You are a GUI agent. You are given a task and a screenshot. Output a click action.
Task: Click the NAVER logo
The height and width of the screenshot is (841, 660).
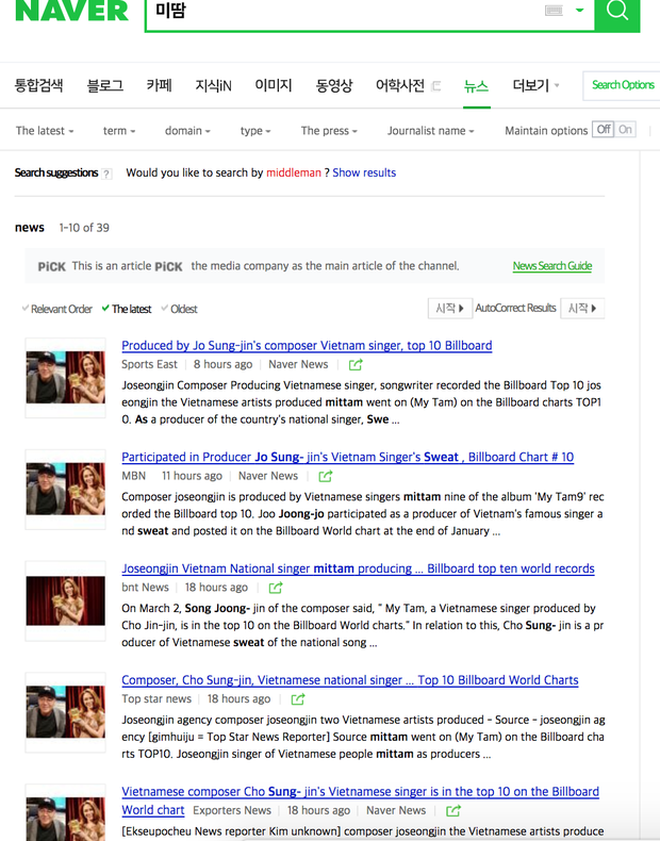(72, 11)
